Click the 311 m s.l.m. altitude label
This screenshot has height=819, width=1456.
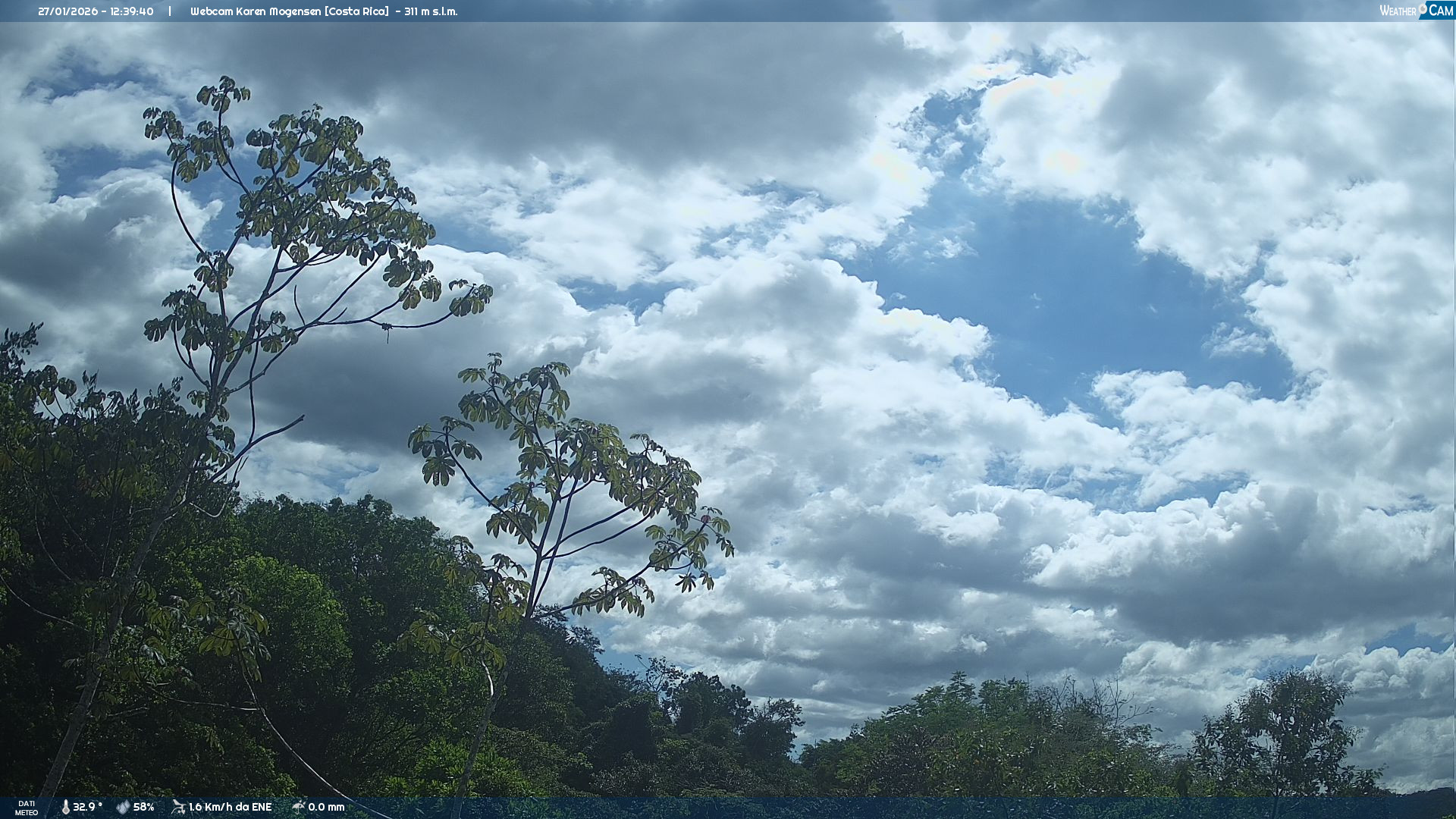[x=431, y=11]
